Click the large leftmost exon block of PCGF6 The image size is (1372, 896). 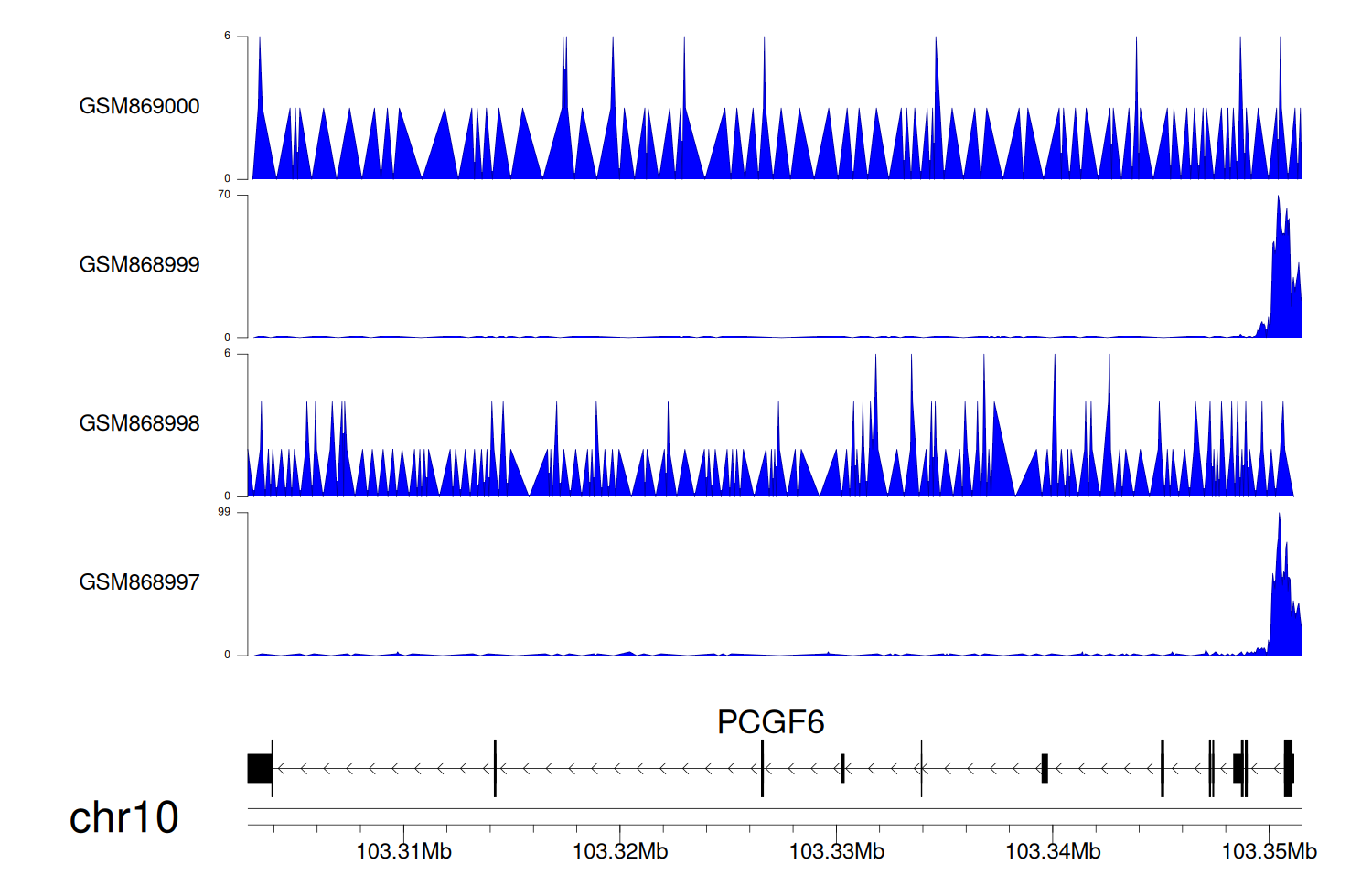[x=260, y=768]
